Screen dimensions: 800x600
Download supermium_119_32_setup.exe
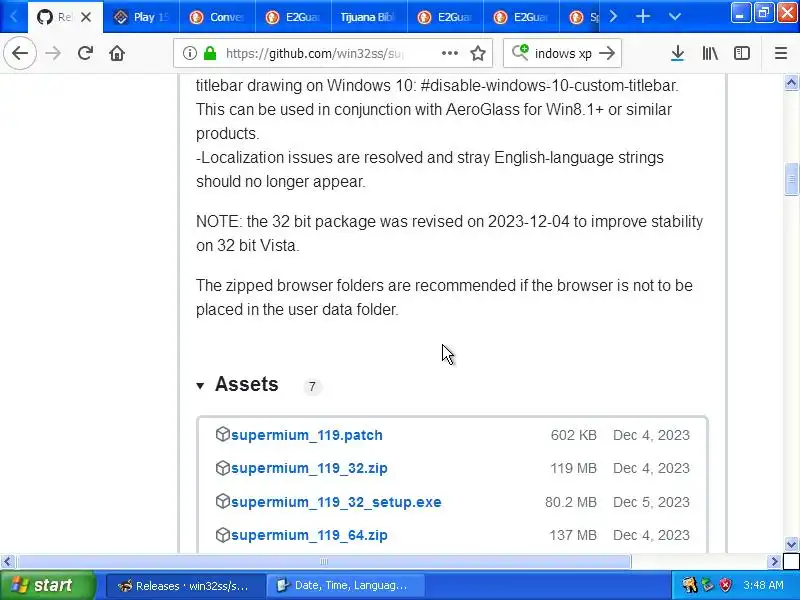pyautogui.click(x=336, y=502)
